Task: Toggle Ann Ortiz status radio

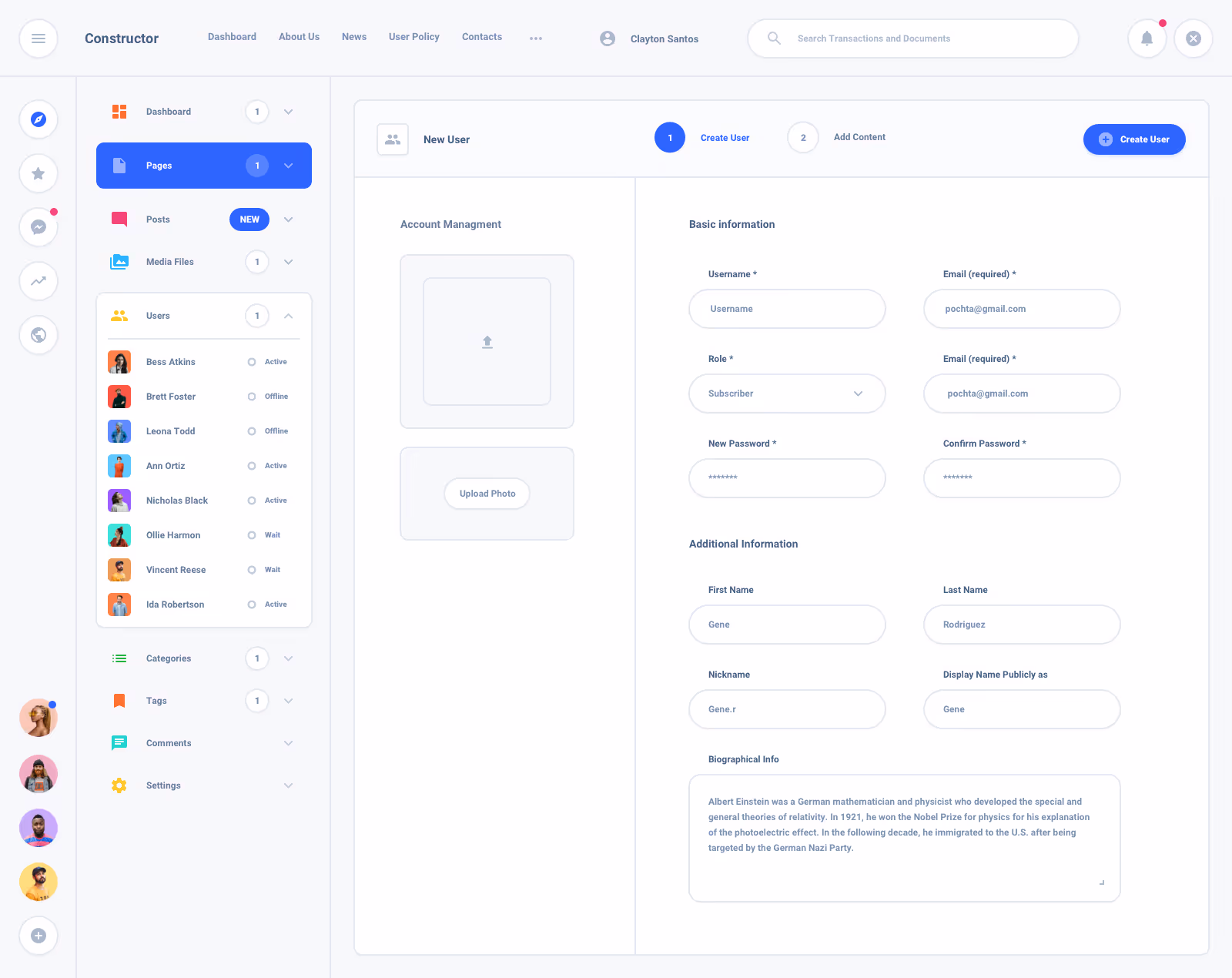Action: [252, 466]
